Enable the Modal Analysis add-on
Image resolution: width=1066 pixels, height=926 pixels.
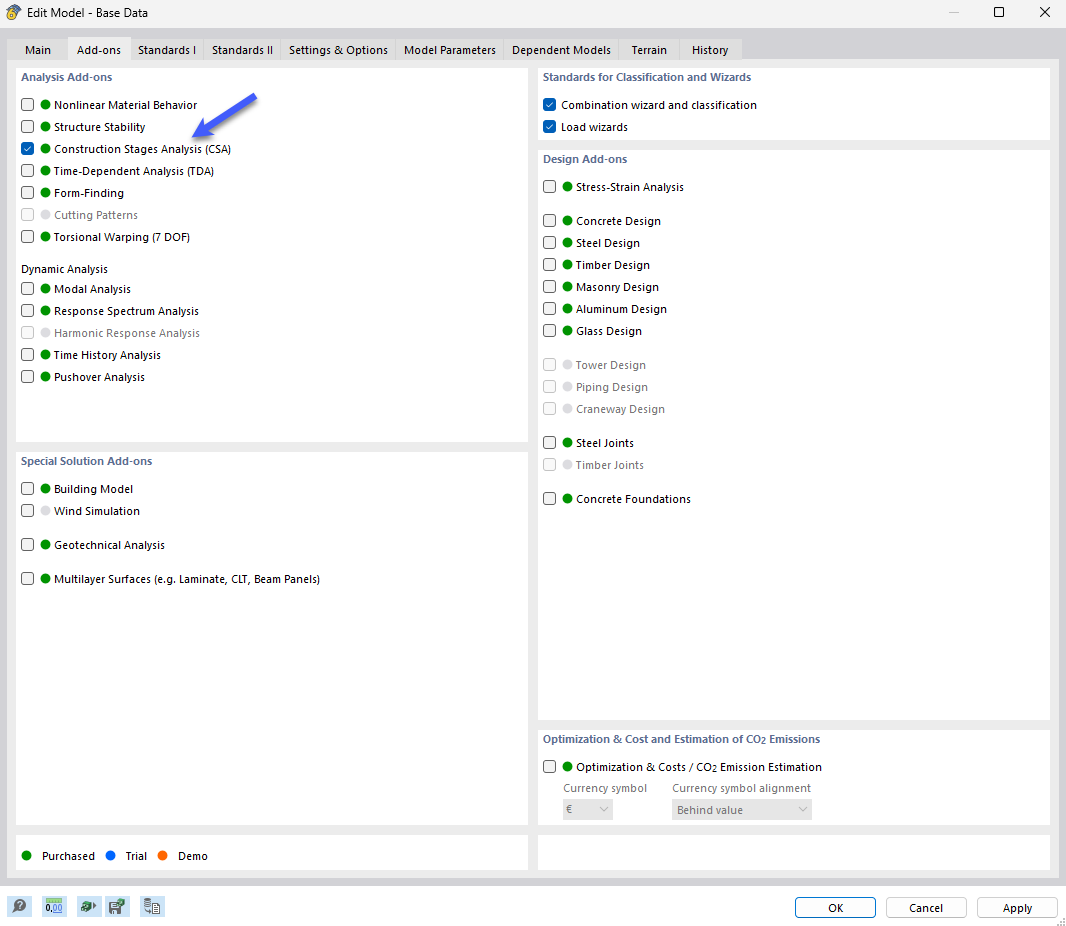coord(27,288)
